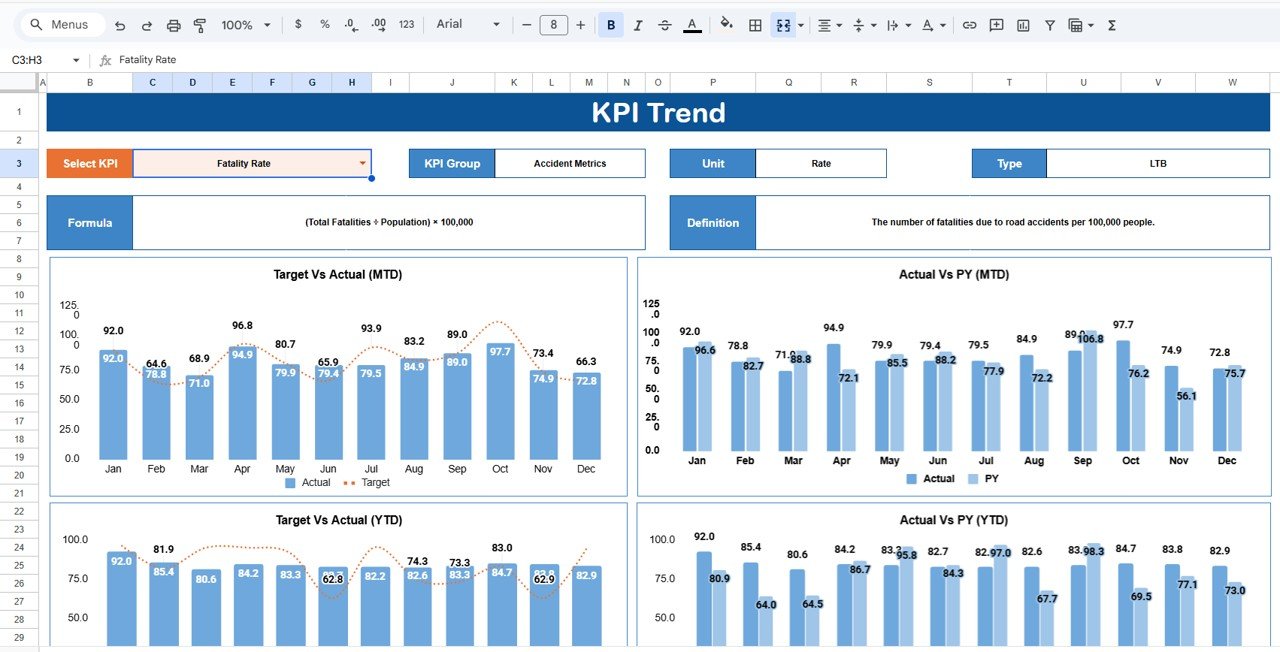
Task: Open the Select KPI dropdown
Action: point(362,163)
